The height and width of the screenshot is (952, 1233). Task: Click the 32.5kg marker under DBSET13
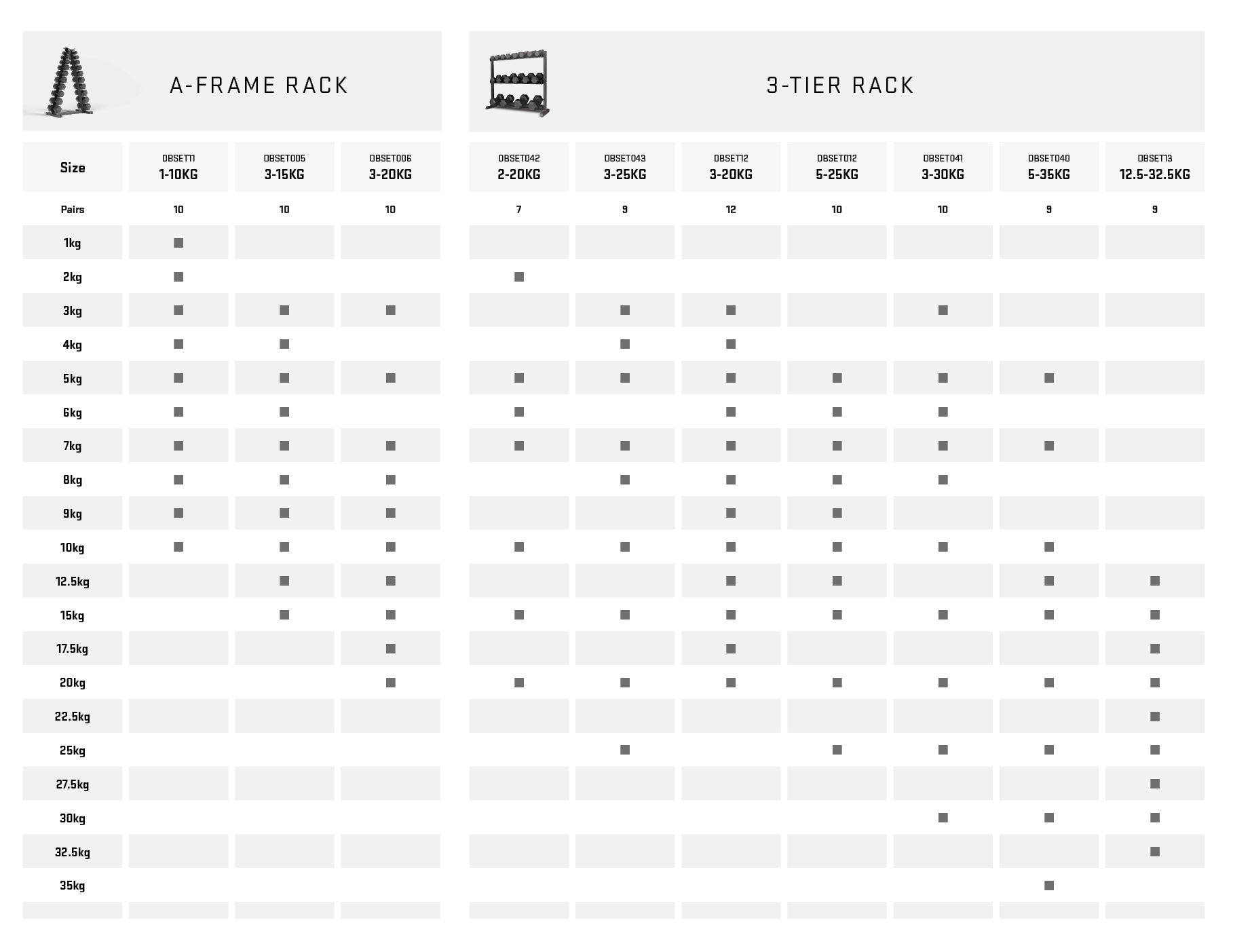tap(1155, 852)
